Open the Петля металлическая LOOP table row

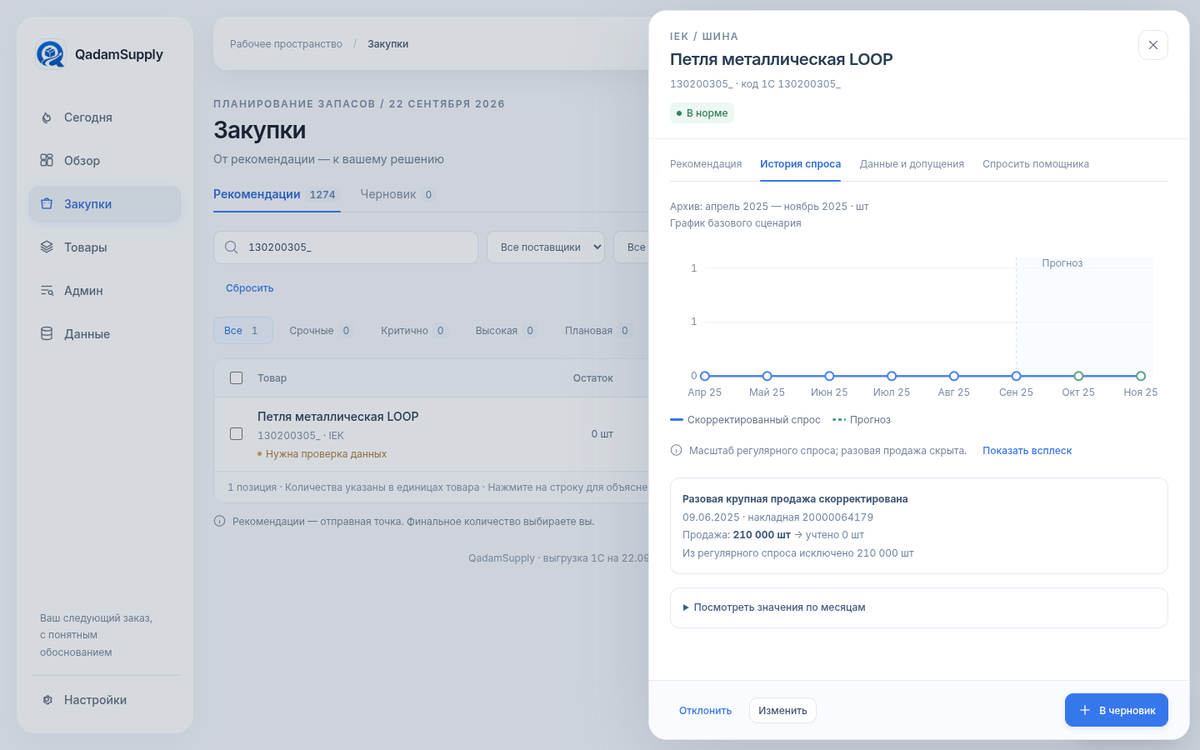coord(432,434)
